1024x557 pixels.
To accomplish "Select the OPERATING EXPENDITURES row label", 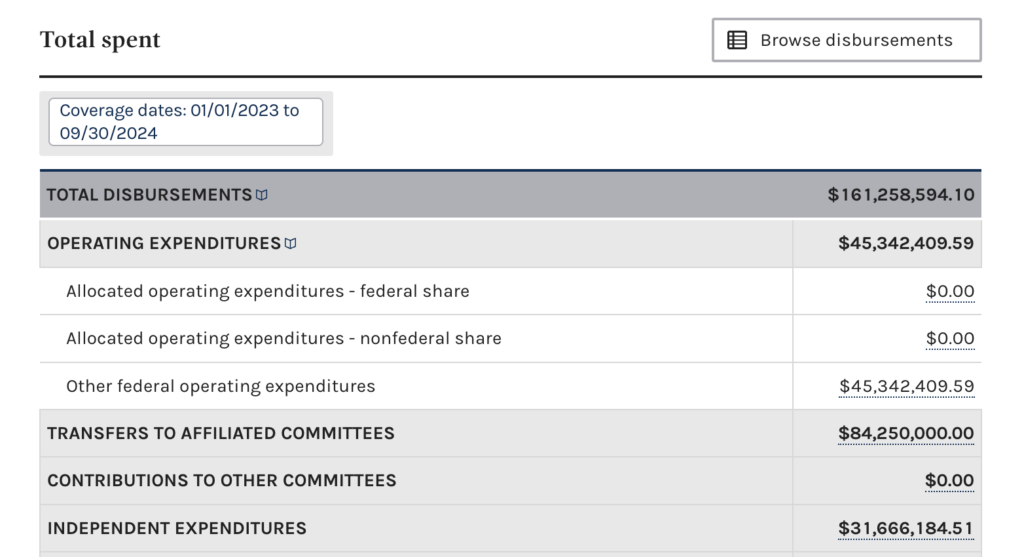I will click(164, 243).
